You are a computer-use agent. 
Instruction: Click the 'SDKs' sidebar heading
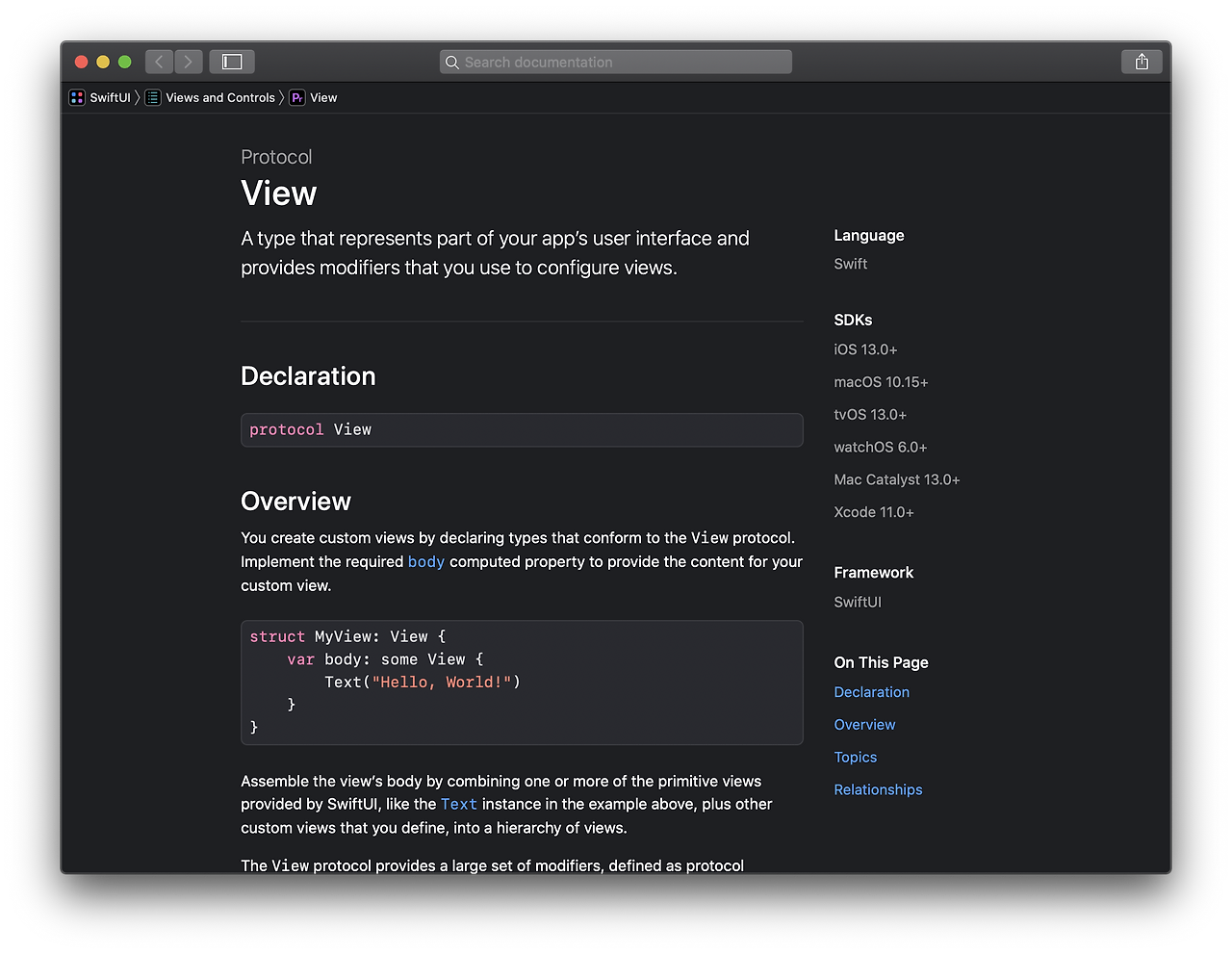click(853, 320)
